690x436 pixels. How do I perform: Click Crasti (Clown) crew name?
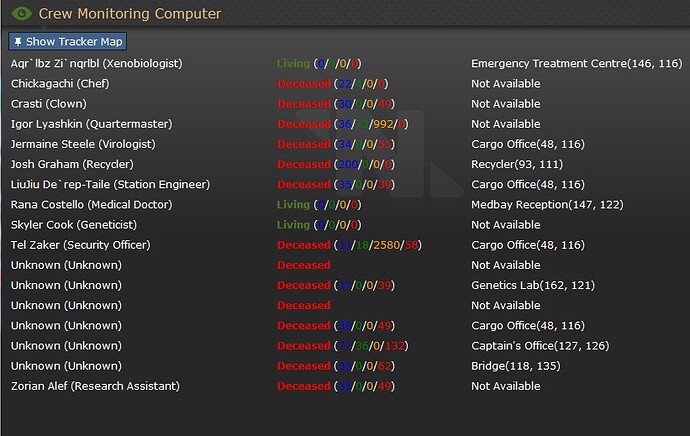pos(48,104)
